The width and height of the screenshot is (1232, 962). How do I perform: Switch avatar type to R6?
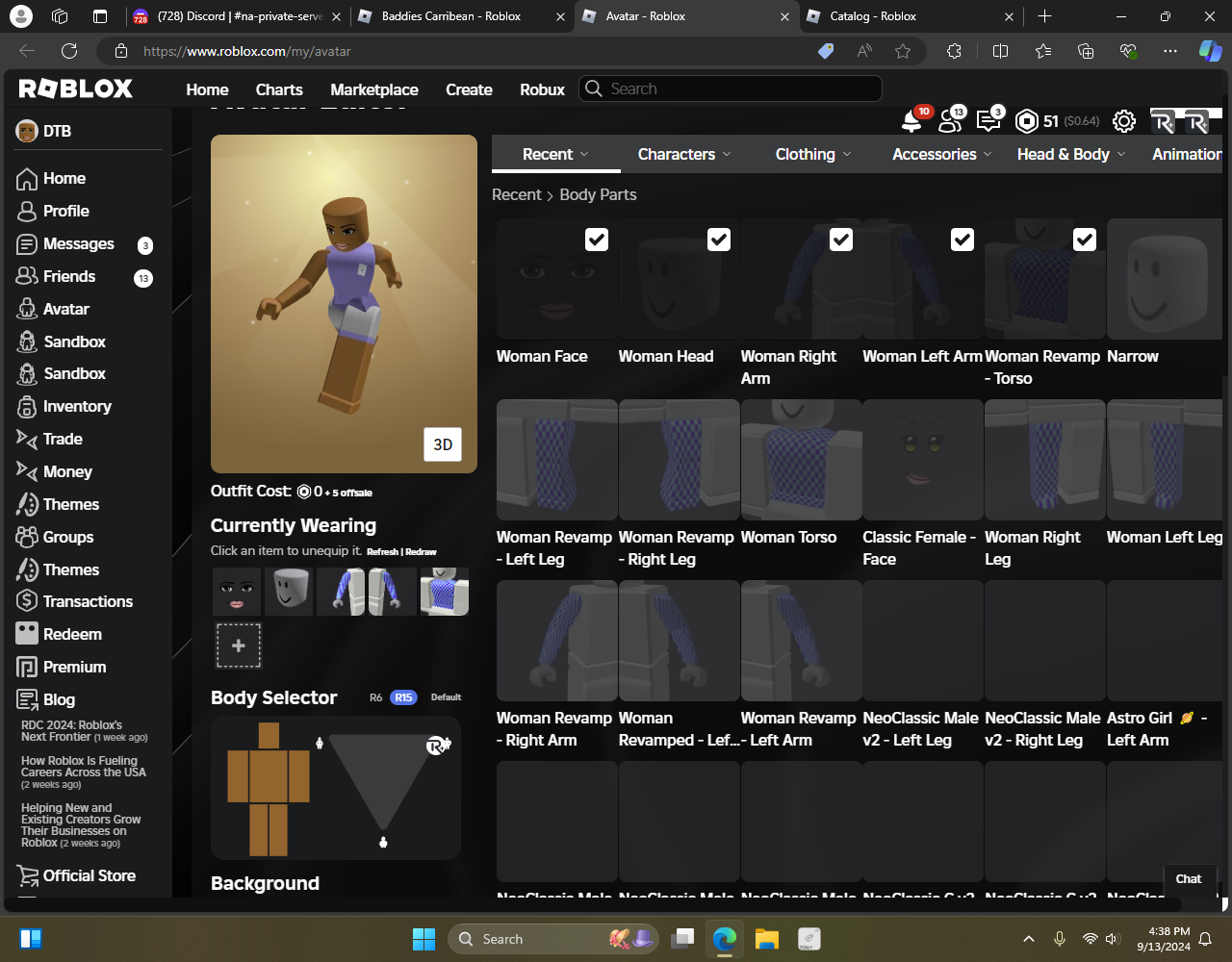[x=376, y=697]
